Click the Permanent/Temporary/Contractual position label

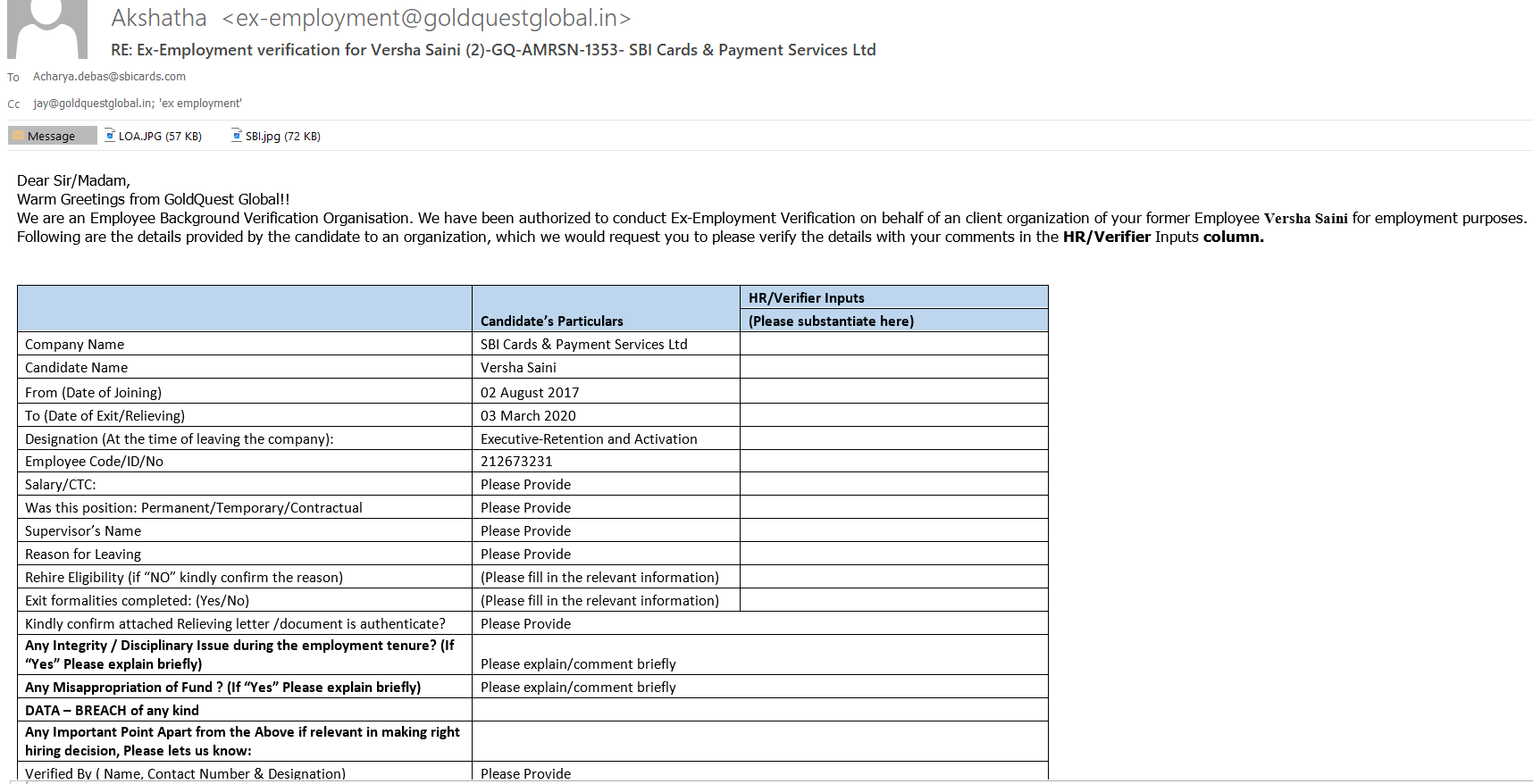[194, 508]
